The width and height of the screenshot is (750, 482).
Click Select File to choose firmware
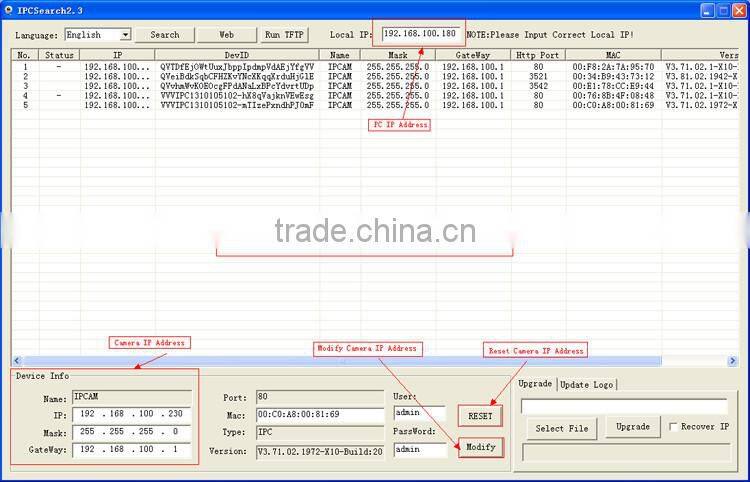(562, 427)
